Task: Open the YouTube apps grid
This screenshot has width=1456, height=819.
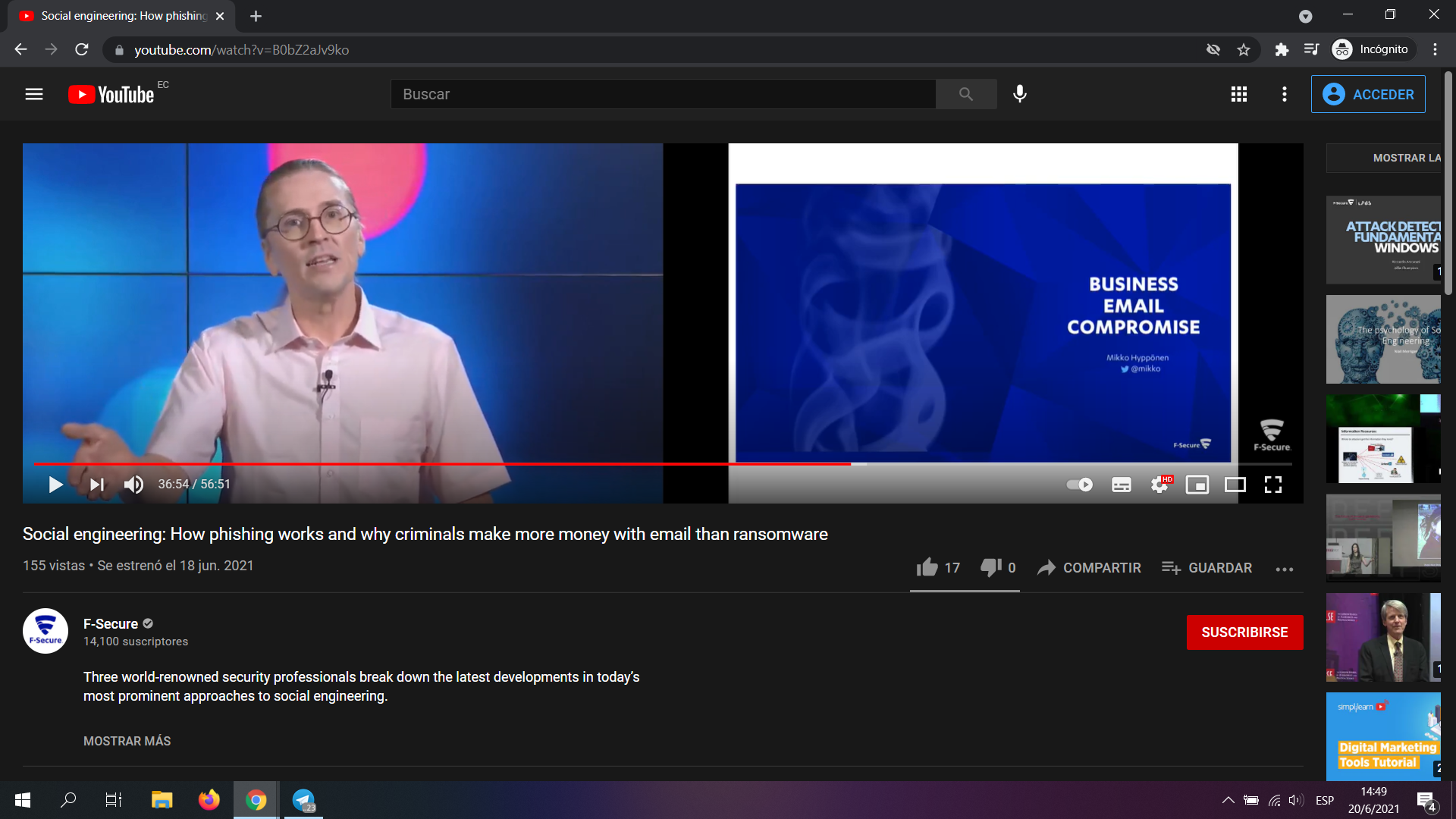Action: tap(1238, 94)
